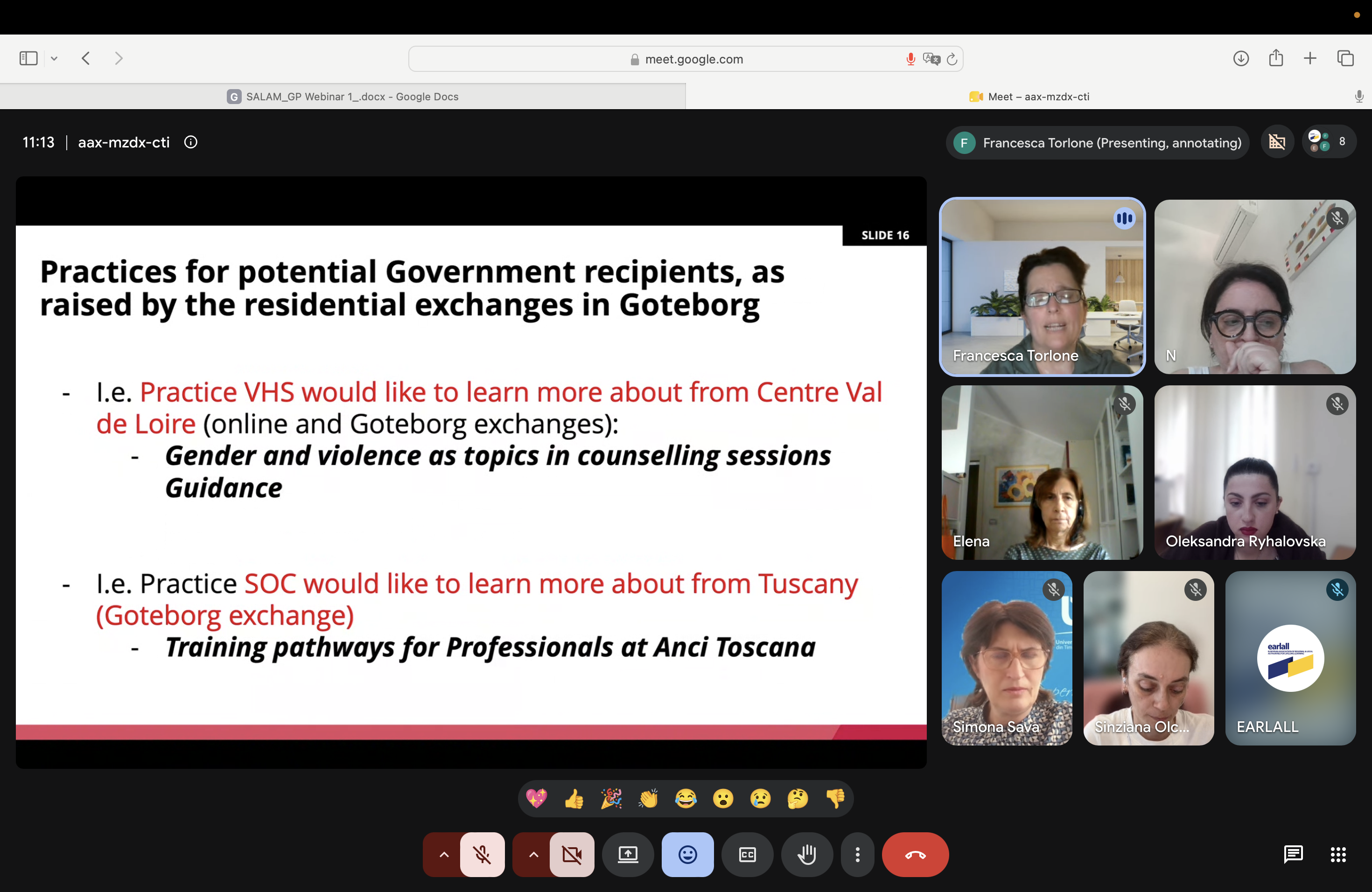Screen dimensions: 1372x892
Task: Select the Meet aax-mzdx-cti tab
Action: (1029, 96)
